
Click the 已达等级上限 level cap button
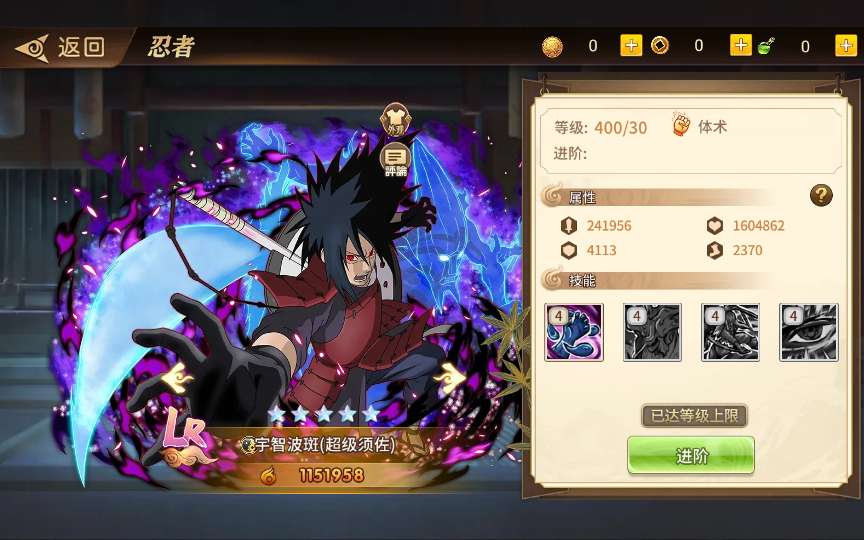click(x=694, y=415)
